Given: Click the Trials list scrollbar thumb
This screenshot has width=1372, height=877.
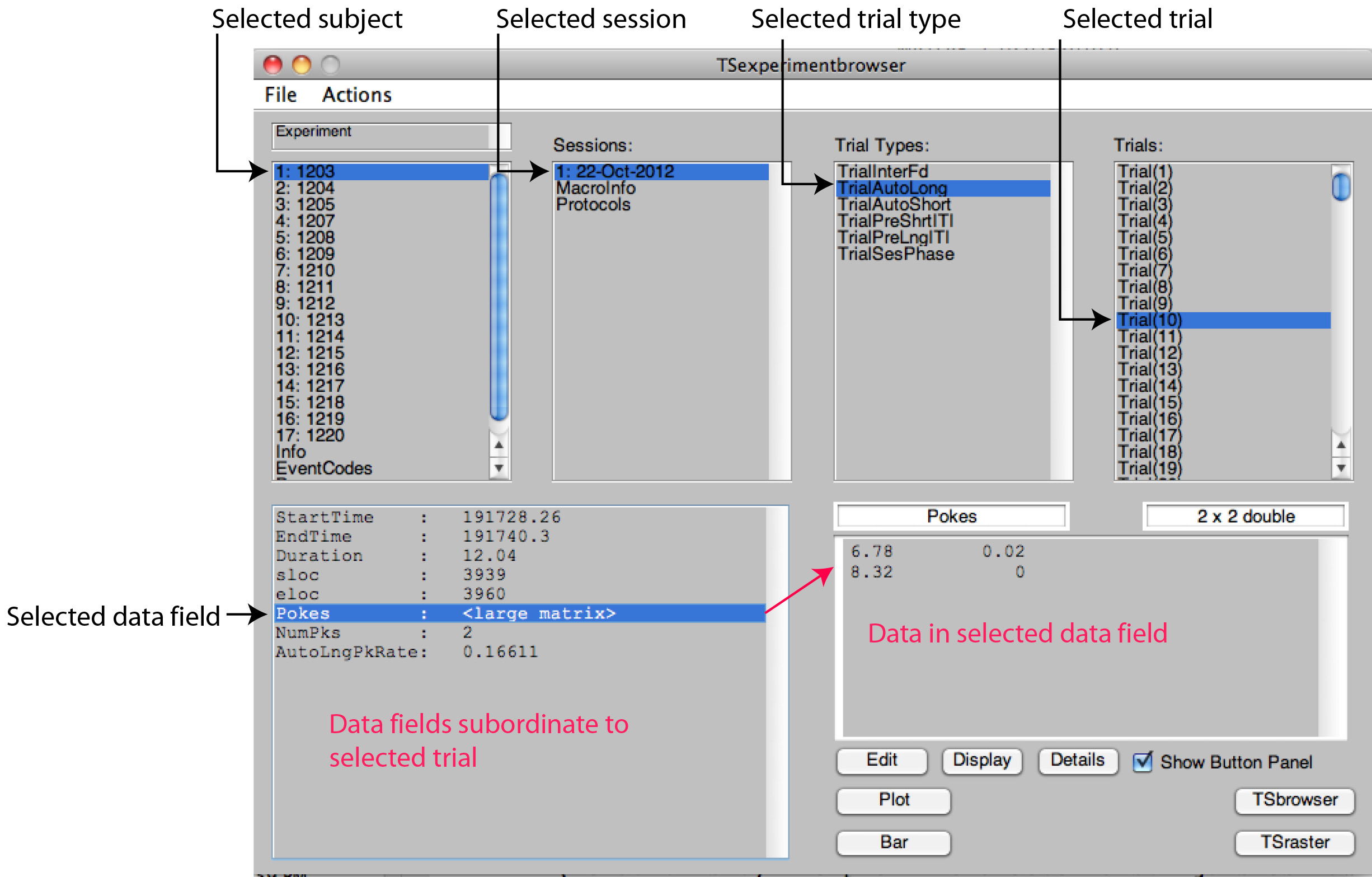Looking at the screenshot, I should coord(1341,186).
